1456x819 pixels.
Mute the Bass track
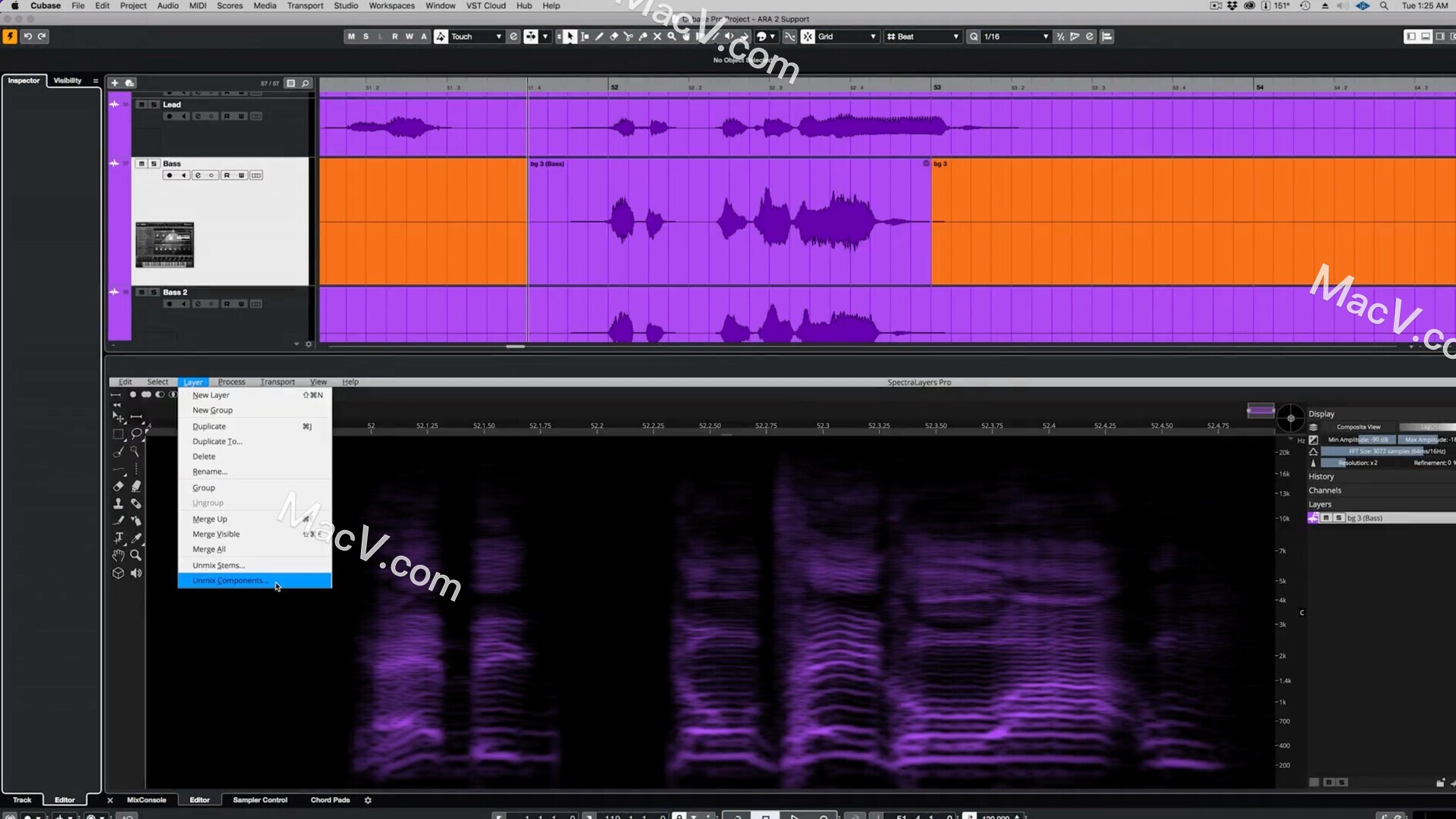pyautogui.click(x=141, y=164)
